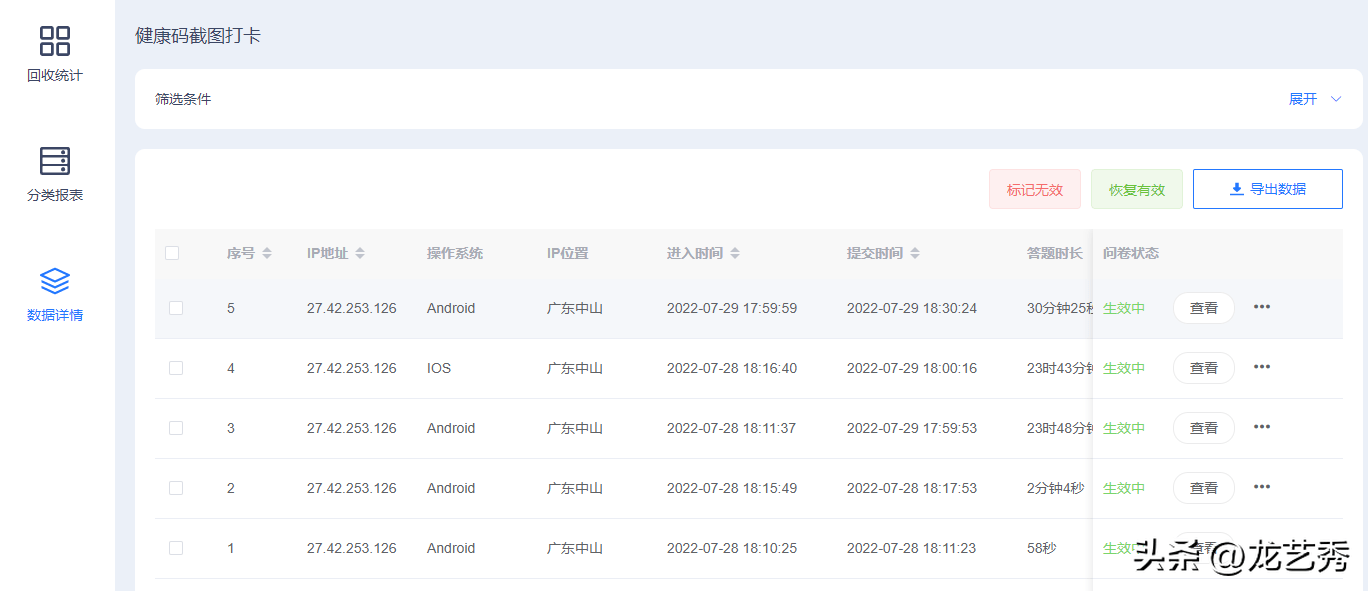Open the 回收统计 sidebar icon
This screenshot has width=1368, height=591.
coord(55,41)
